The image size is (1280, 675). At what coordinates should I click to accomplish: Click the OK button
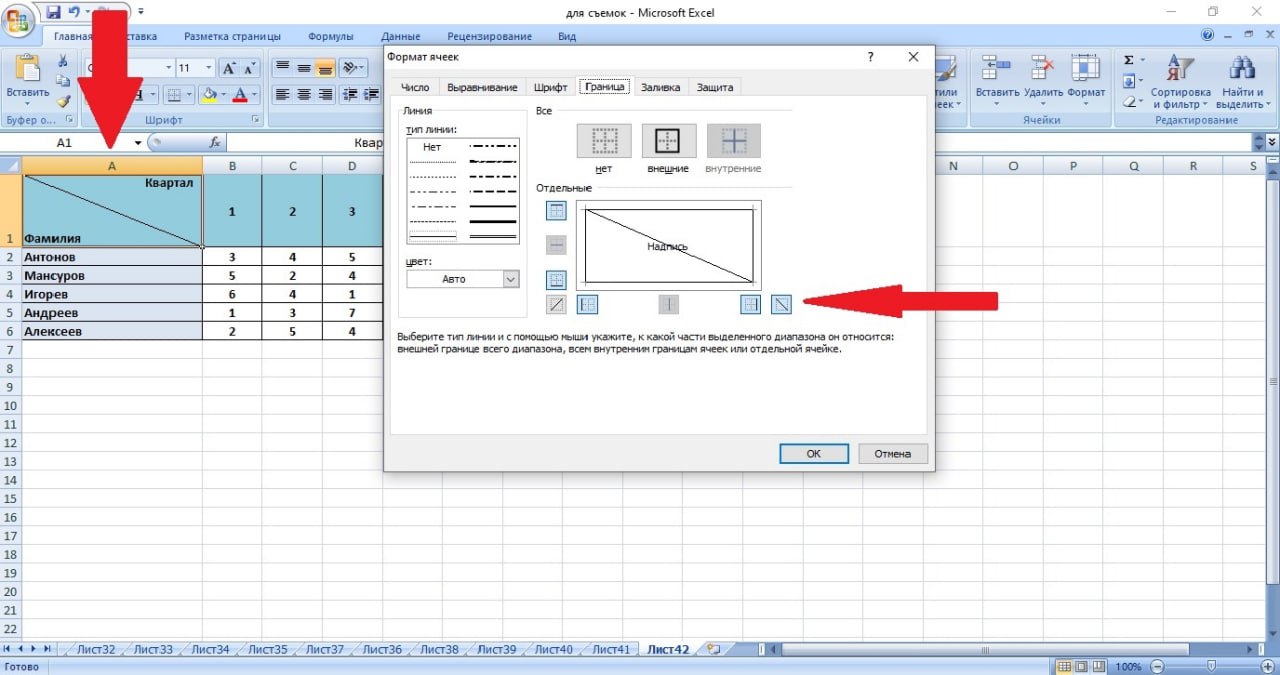pyautogui.click(x=814, y=453)
